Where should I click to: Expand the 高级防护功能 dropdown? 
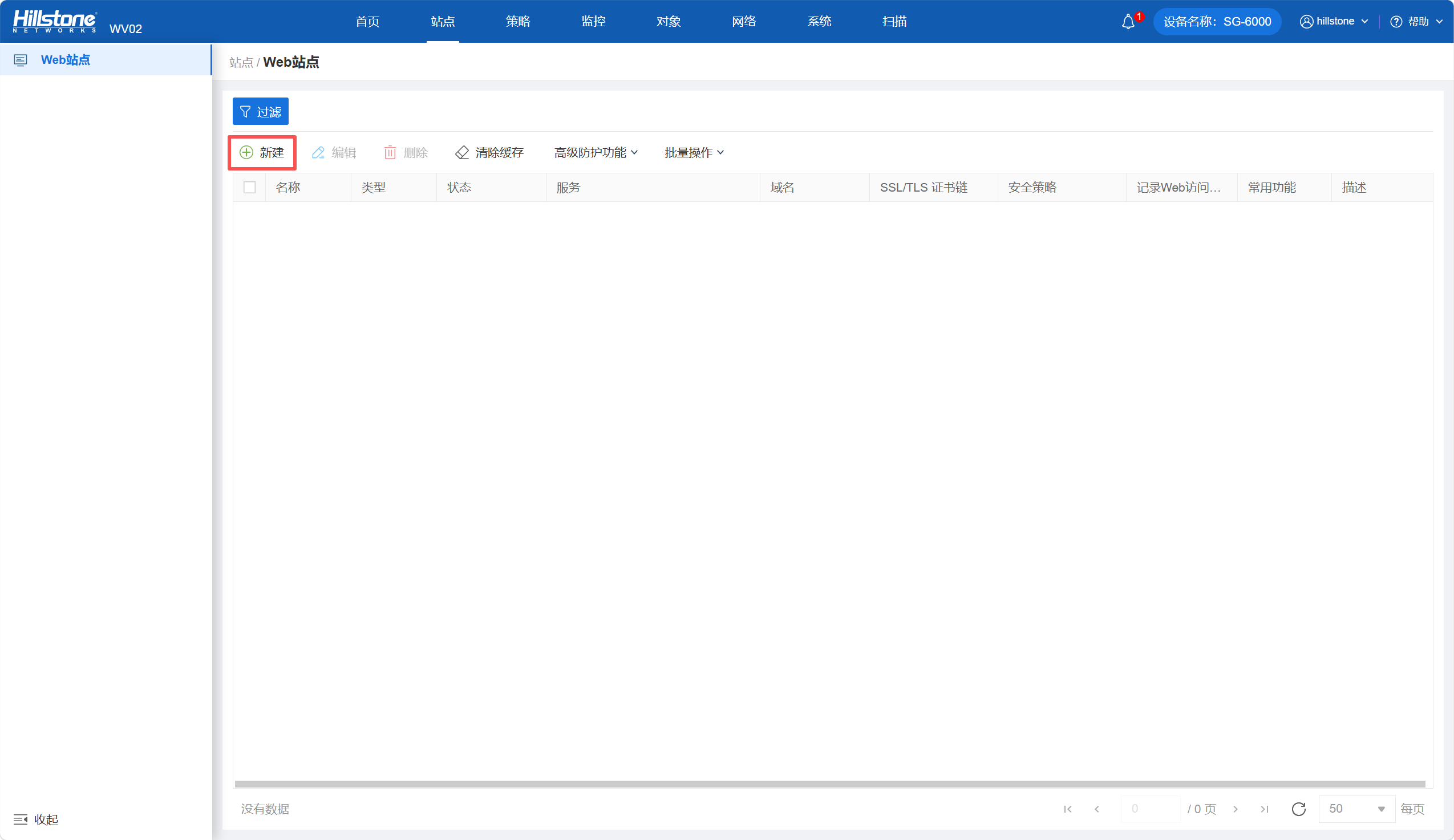[596, 152]
